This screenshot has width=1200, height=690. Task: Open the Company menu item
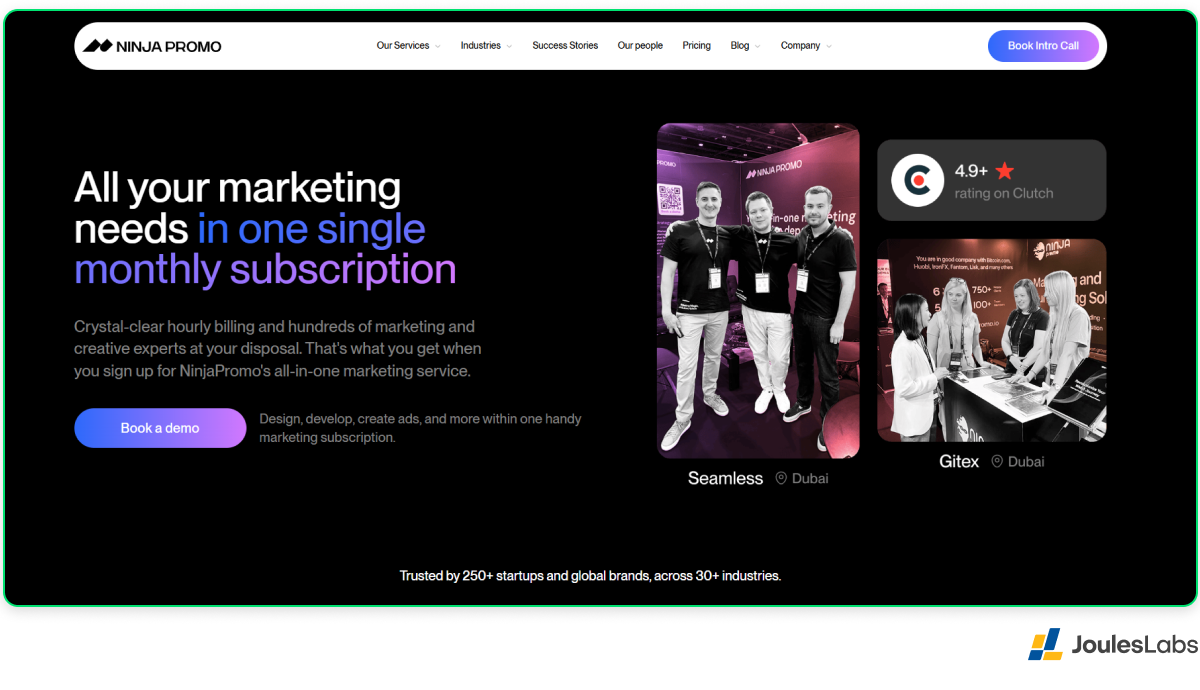point(801,46)
